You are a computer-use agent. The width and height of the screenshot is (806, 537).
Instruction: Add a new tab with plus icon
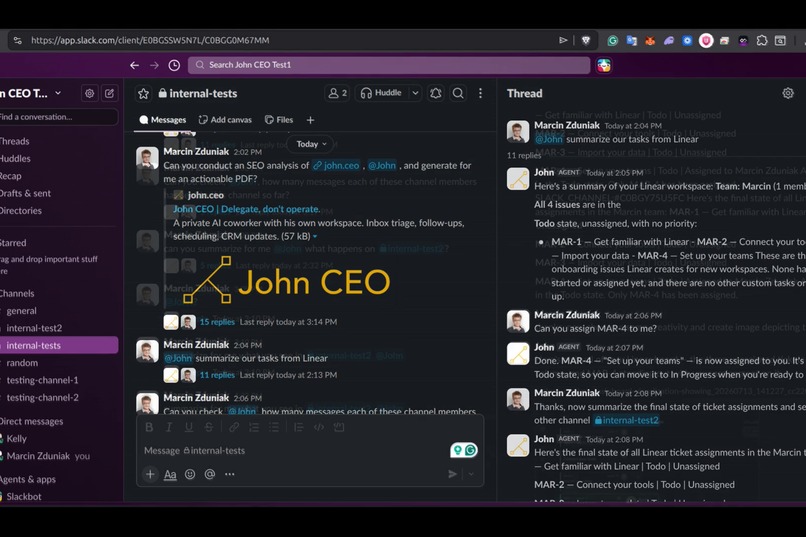point(310,120)
